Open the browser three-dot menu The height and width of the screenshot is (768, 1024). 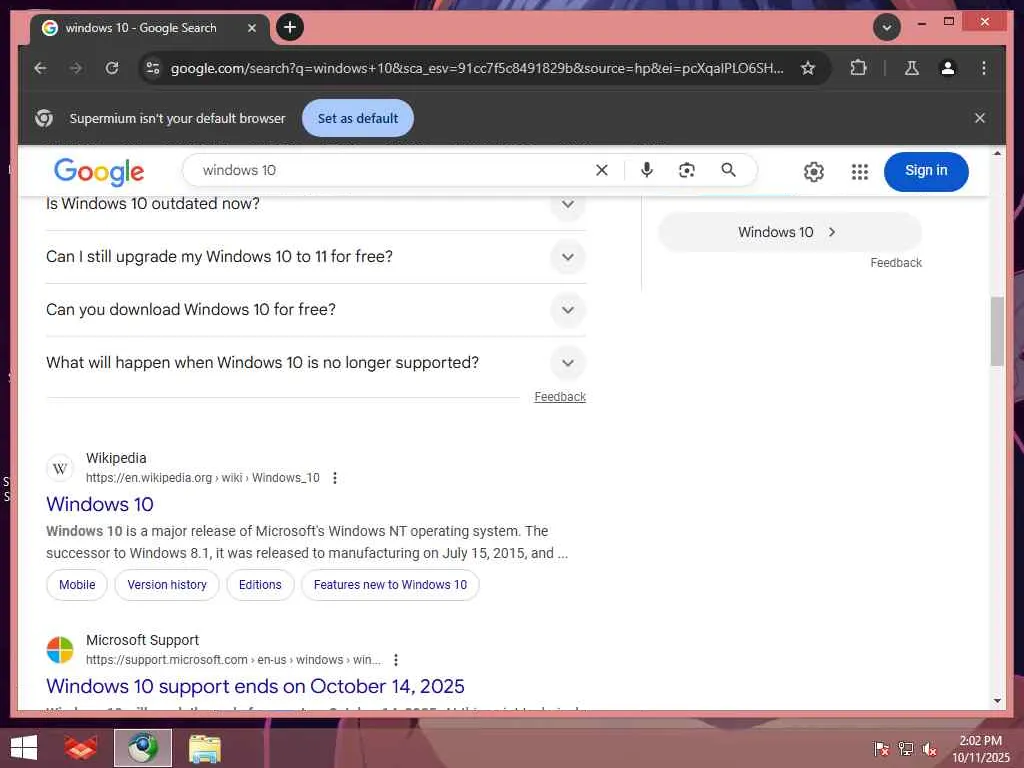point(984,68)
